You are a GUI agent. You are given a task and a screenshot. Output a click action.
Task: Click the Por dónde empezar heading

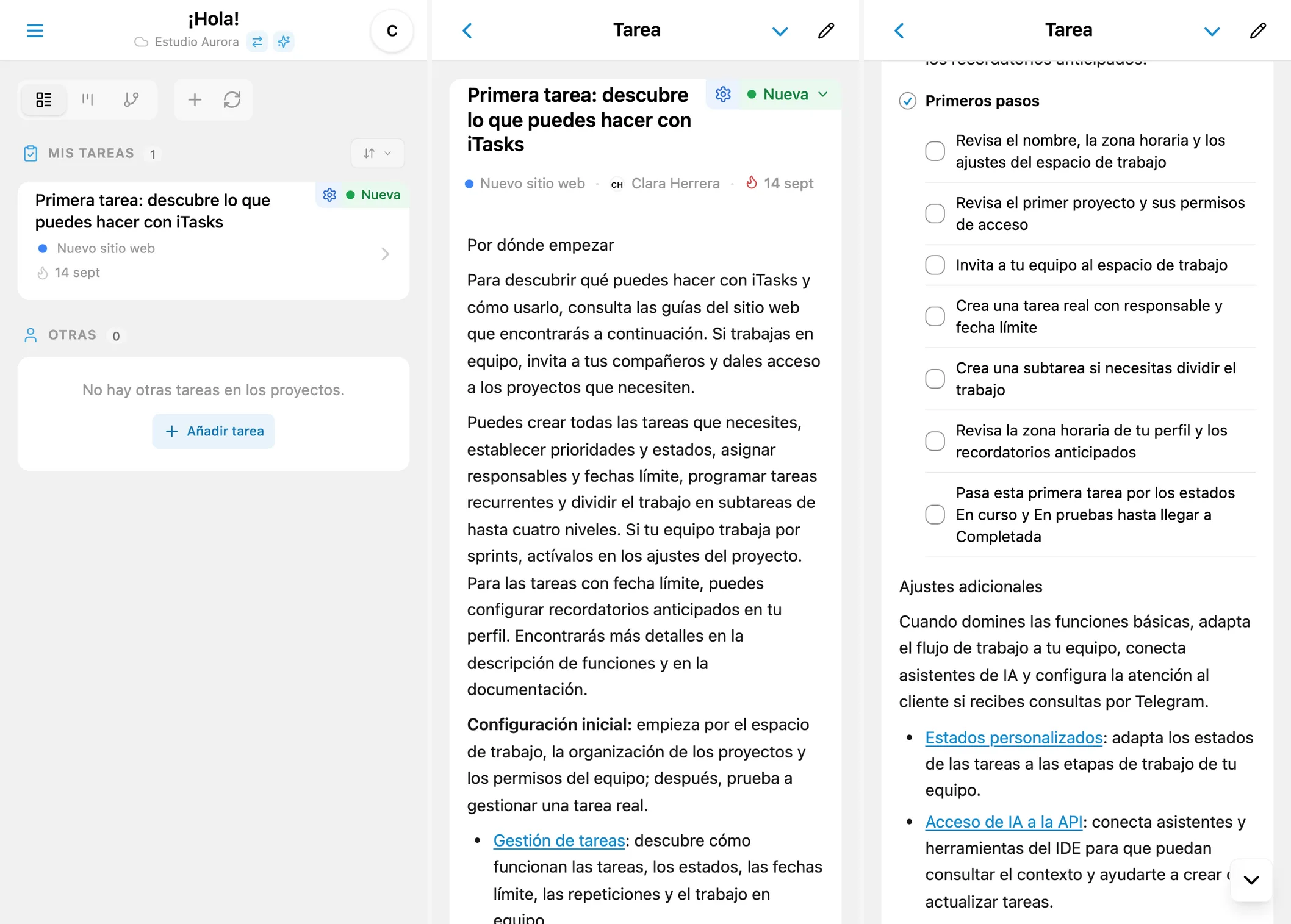click(540, 245)
